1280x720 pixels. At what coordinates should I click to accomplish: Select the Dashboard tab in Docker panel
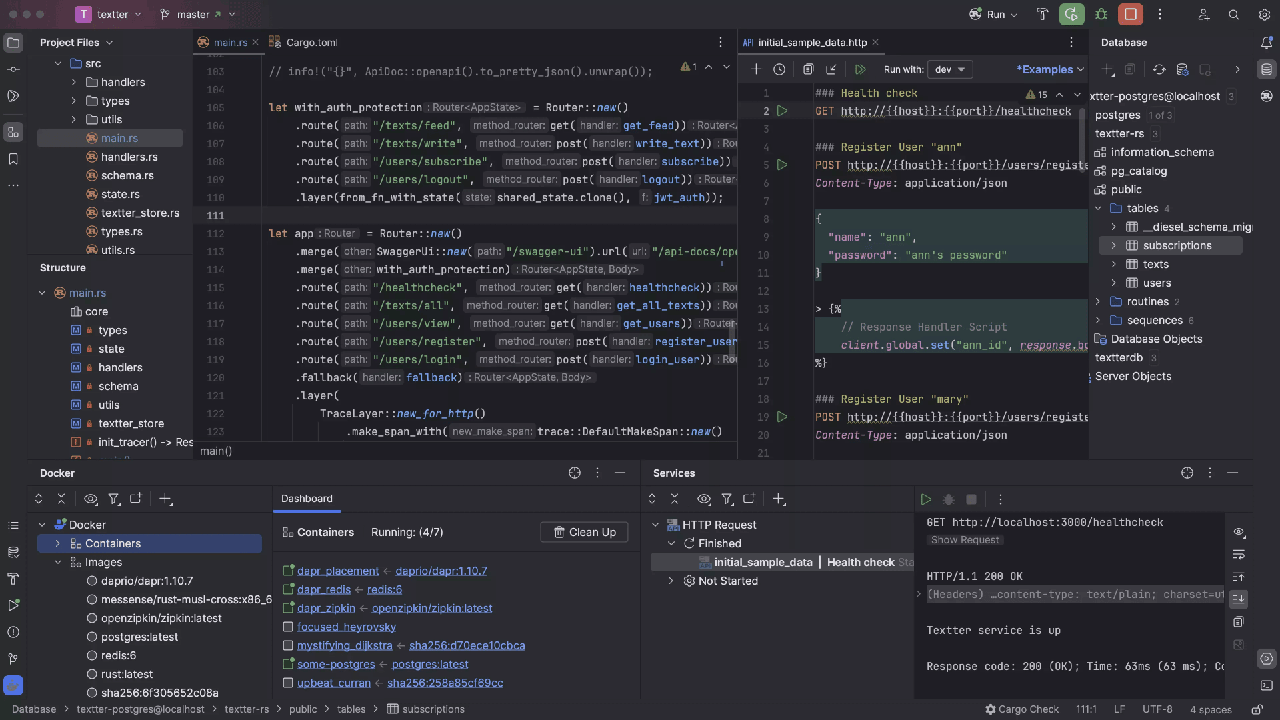tap(306, 498)
